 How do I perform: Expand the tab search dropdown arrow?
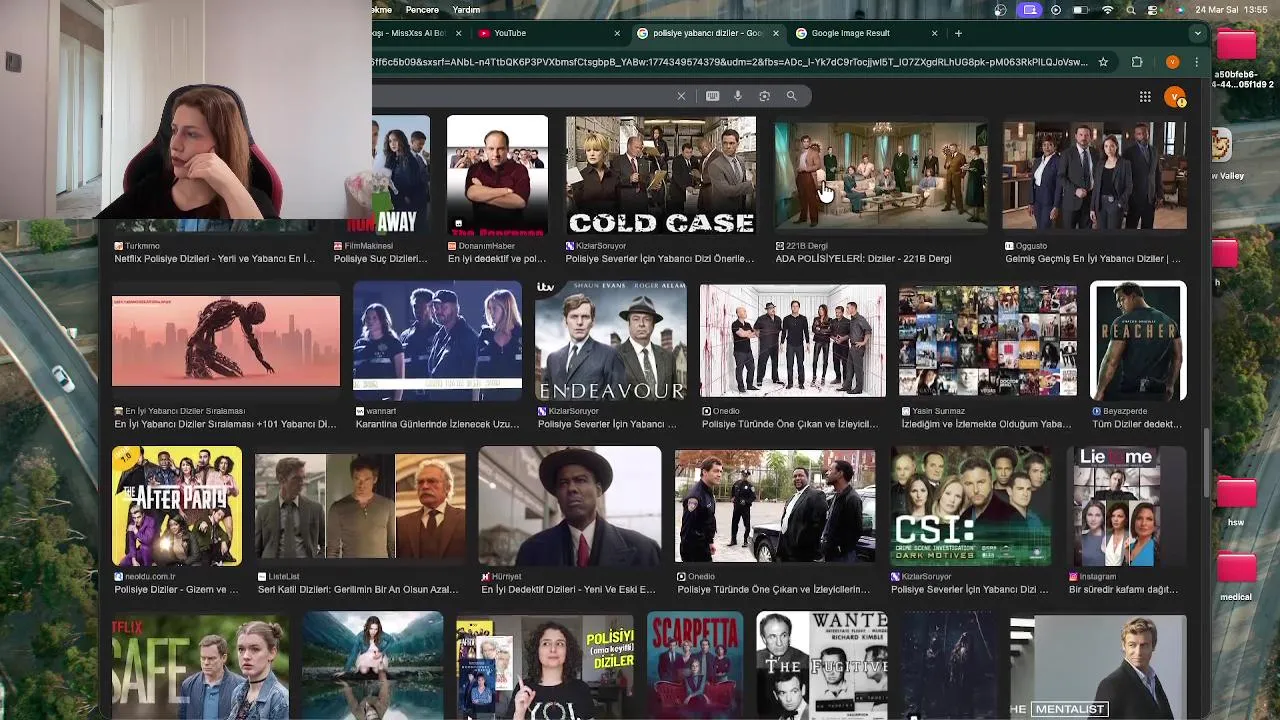click(x=1197, y=33)
